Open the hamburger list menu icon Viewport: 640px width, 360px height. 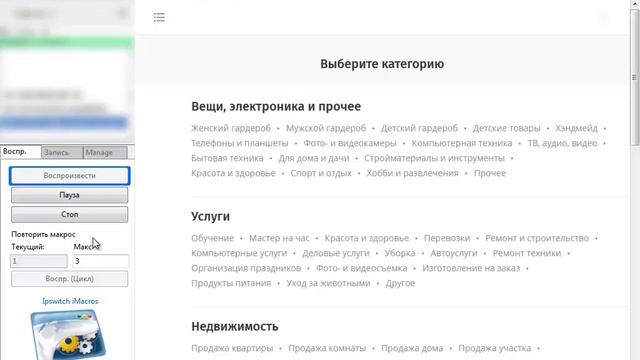tap(159, 17)
